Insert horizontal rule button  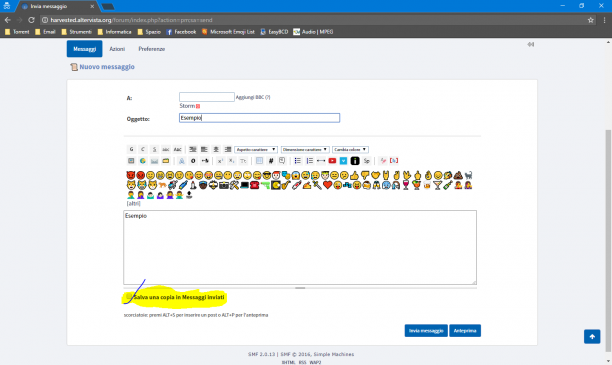point(321,160)
